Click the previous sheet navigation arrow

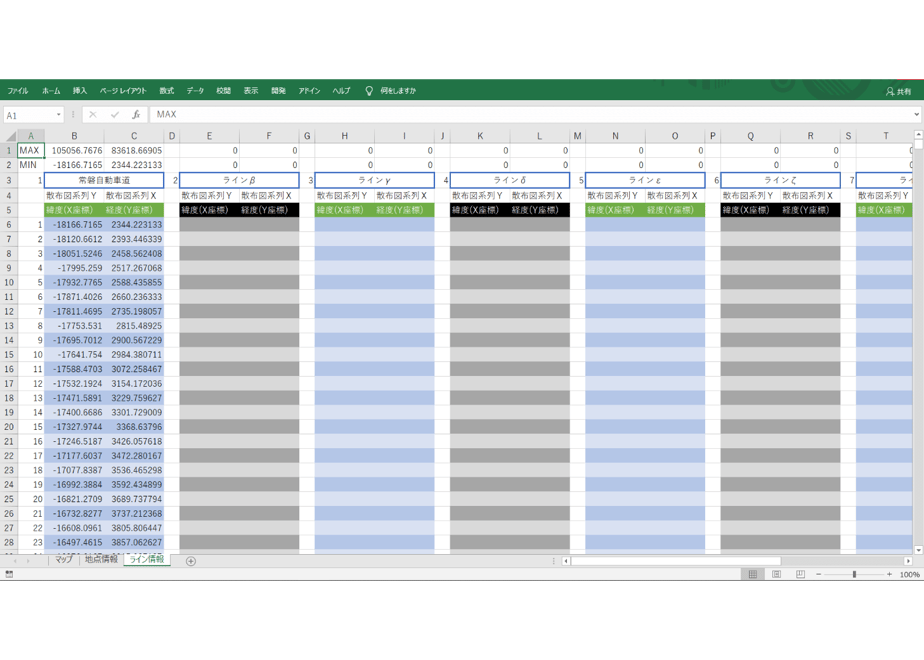[15, 561]
